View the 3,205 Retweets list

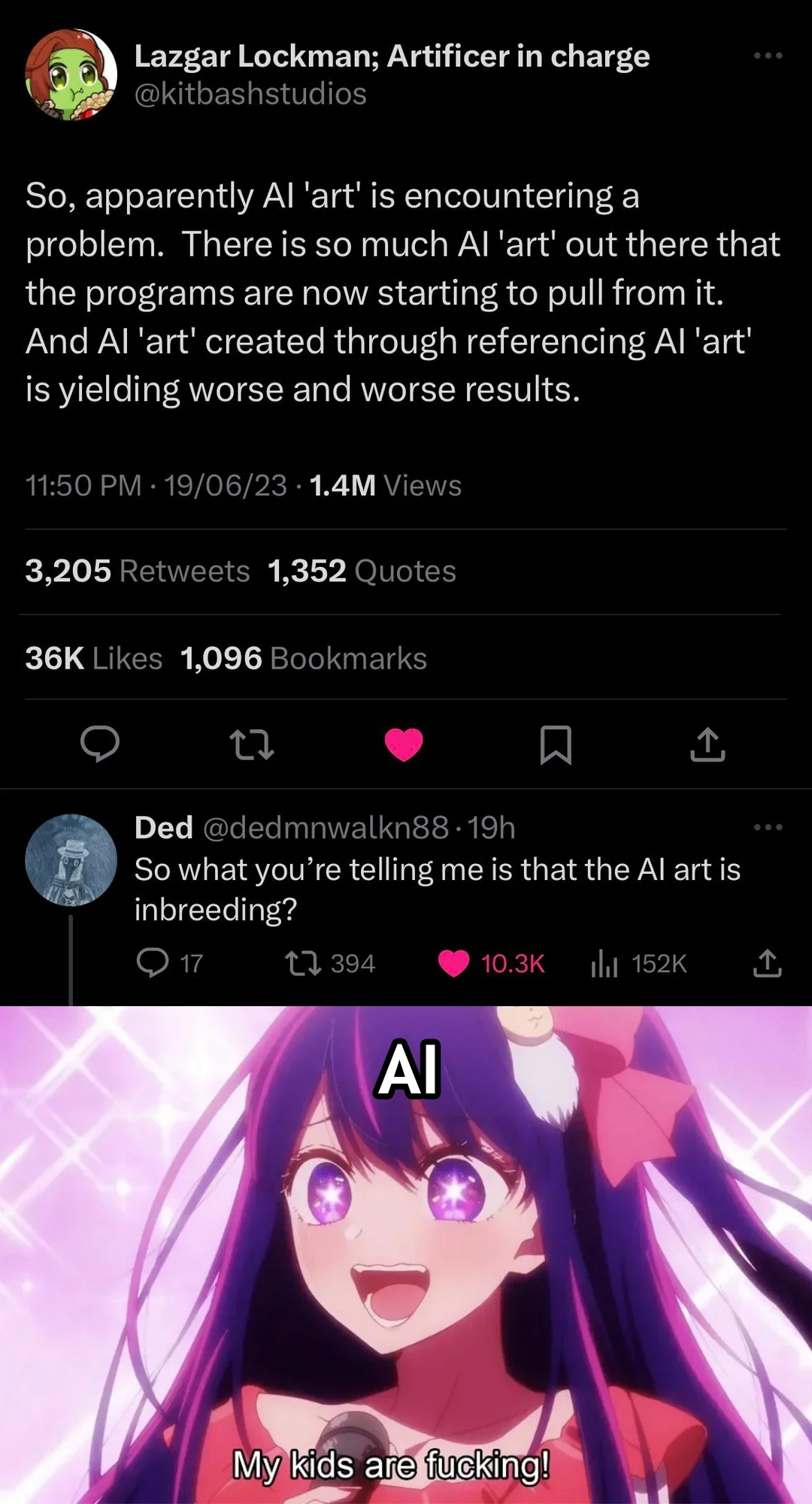click(138, 571)
